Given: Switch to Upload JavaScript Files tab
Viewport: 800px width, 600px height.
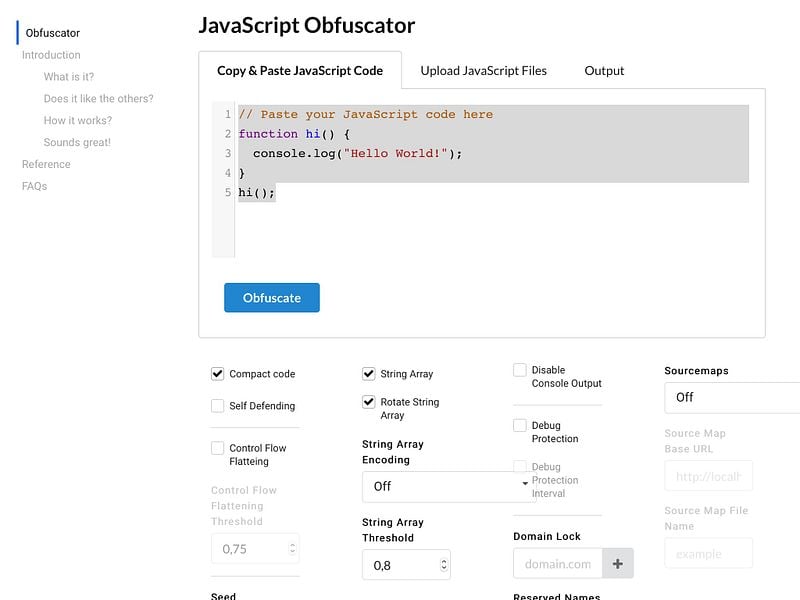Looking at the screenshot, I should tap(483, 71).
